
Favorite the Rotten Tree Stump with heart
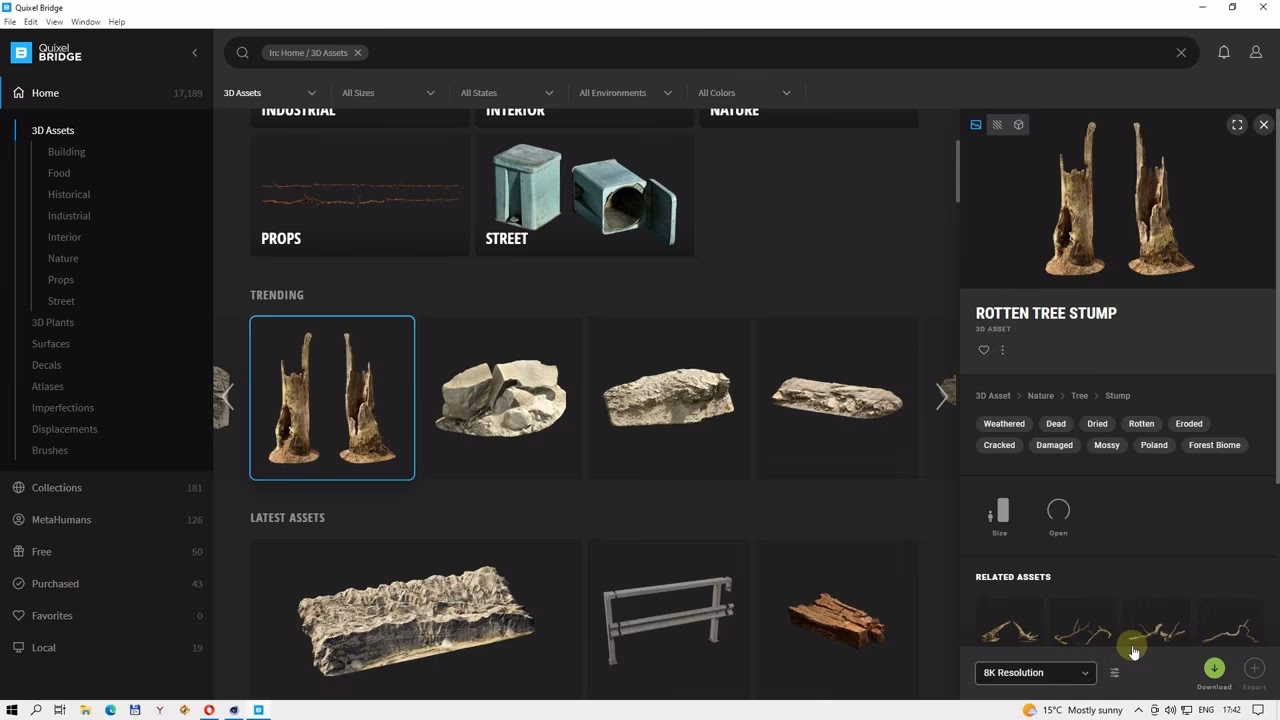(984, 350)
